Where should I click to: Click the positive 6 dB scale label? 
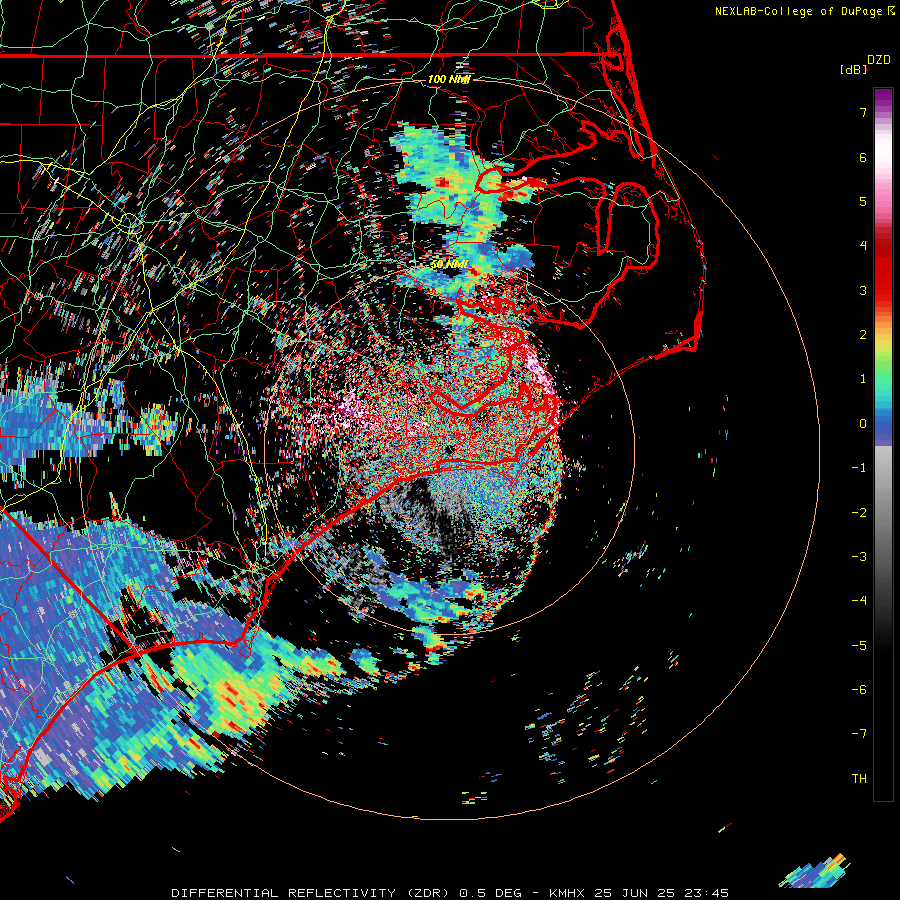pos(863,157)
